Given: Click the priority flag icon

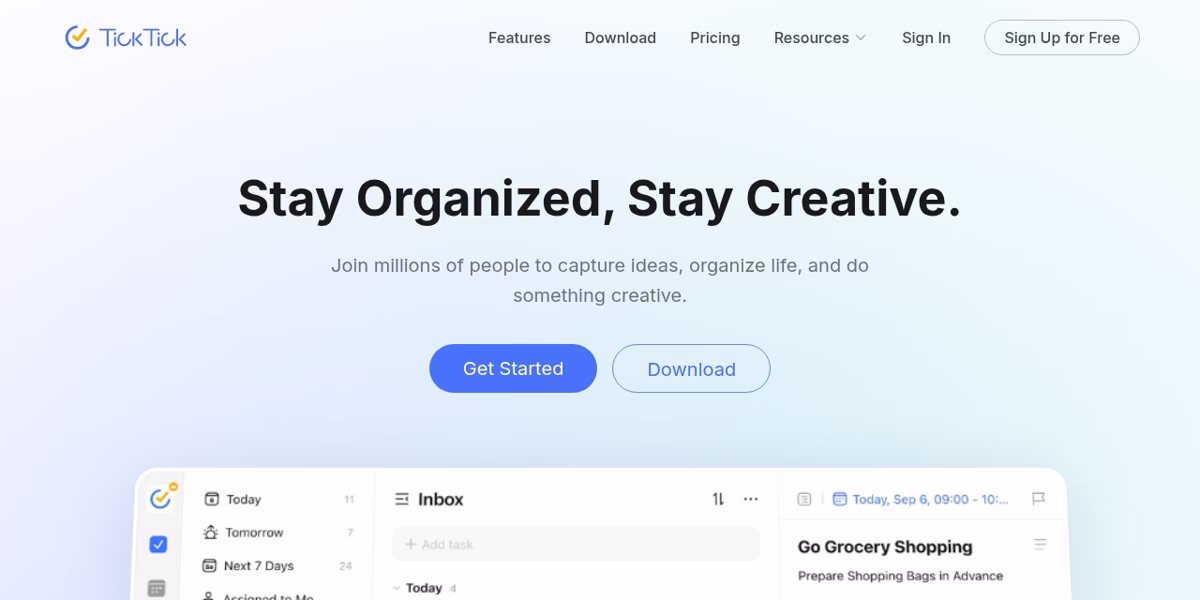Looking at the screenshot, I should 1038,499.
